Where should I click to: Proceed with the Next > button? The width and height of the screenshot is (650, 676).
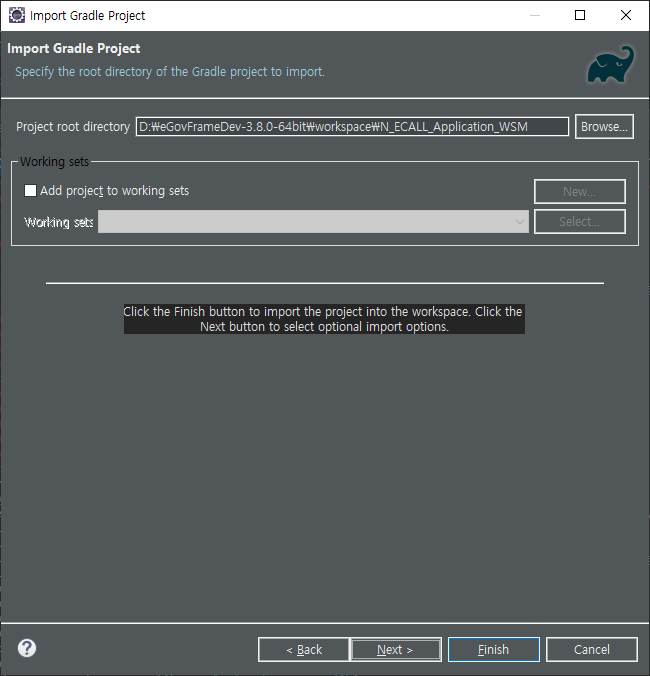point(396,649)
